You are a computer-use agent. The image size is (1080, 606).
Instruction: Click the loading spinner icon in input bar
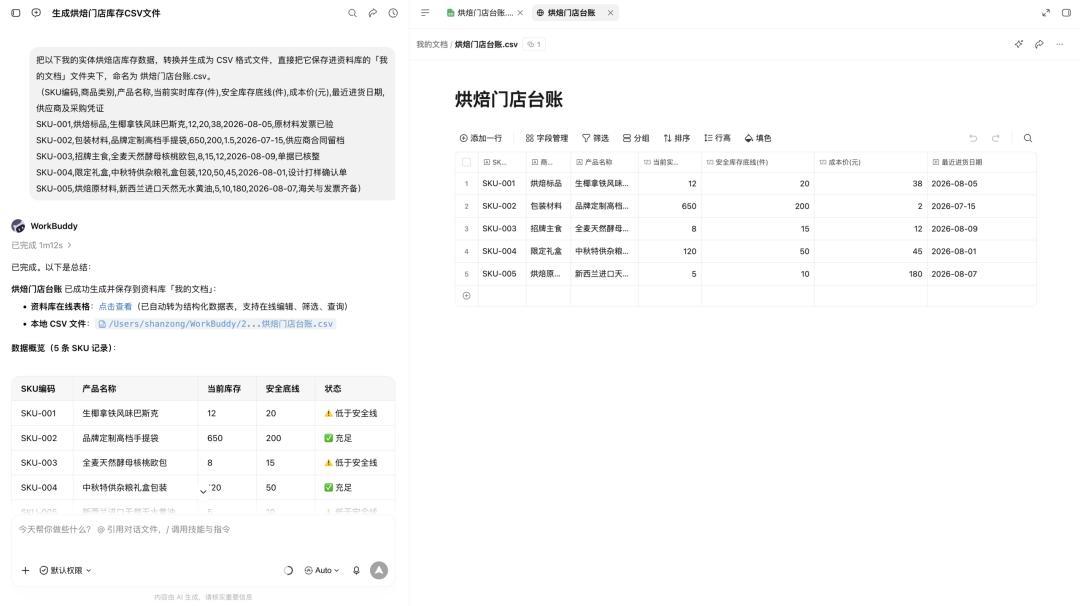(289, 570)
